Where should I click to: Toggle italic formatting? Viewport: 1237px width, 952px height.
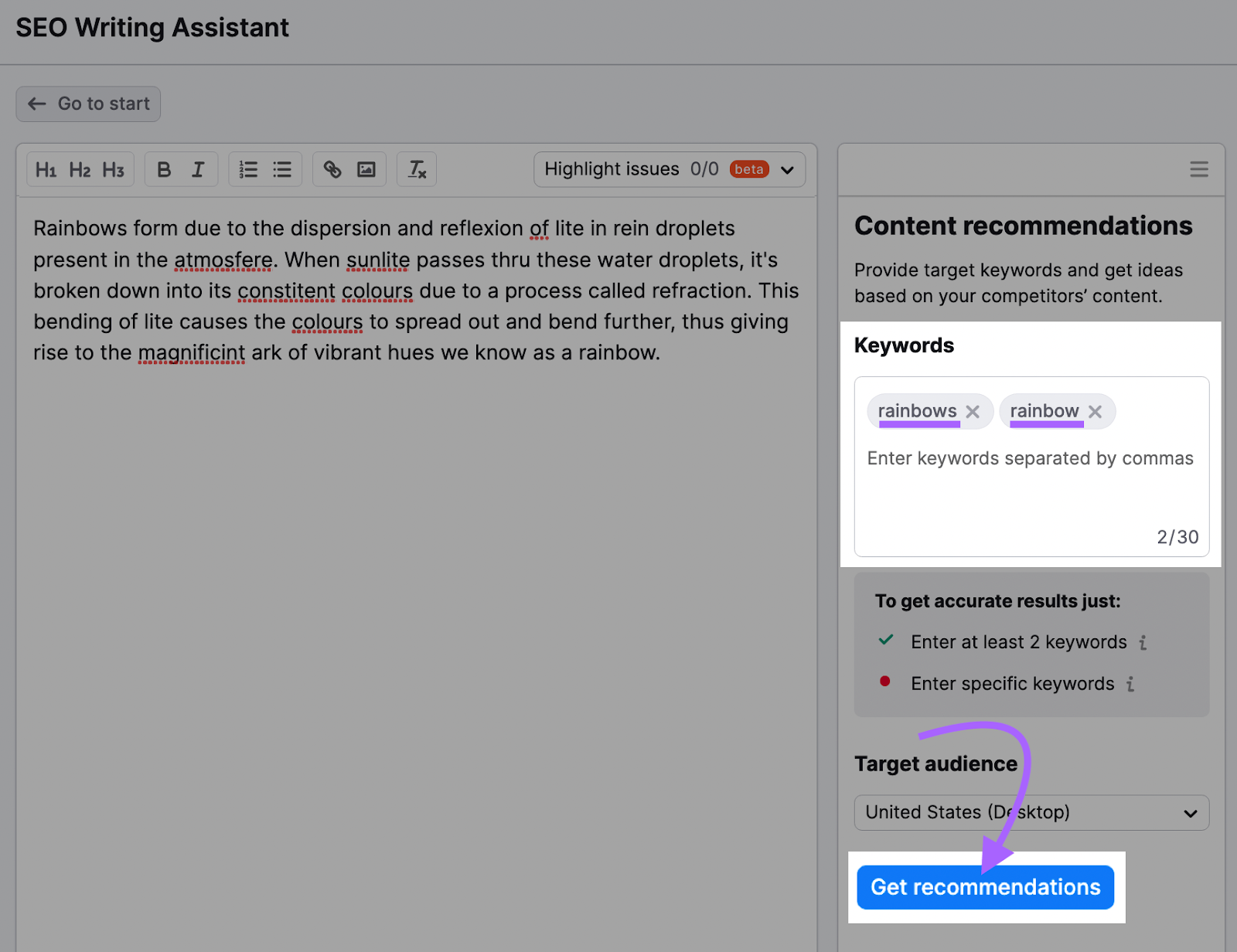coord(198,170)
